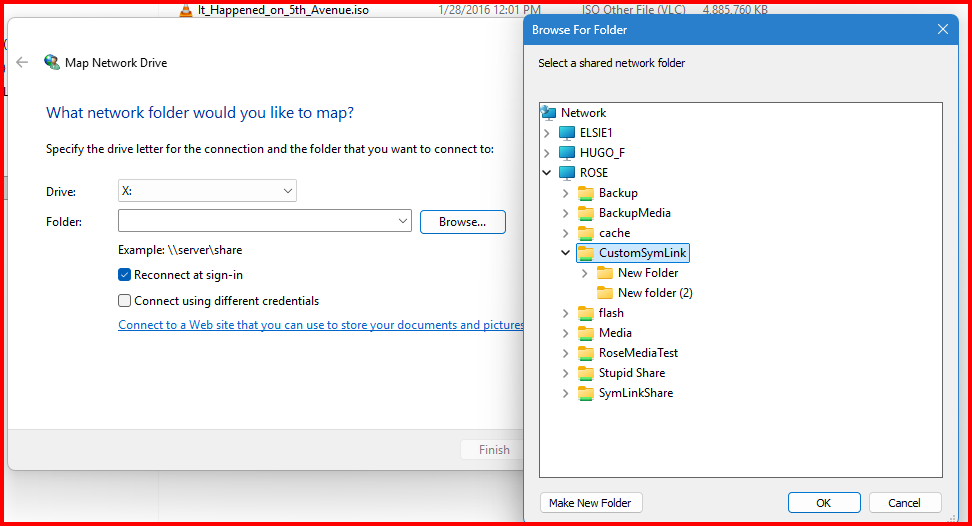
Task: Select the highlighted CustomSymLink name
Action: click(x=642, y=253)
